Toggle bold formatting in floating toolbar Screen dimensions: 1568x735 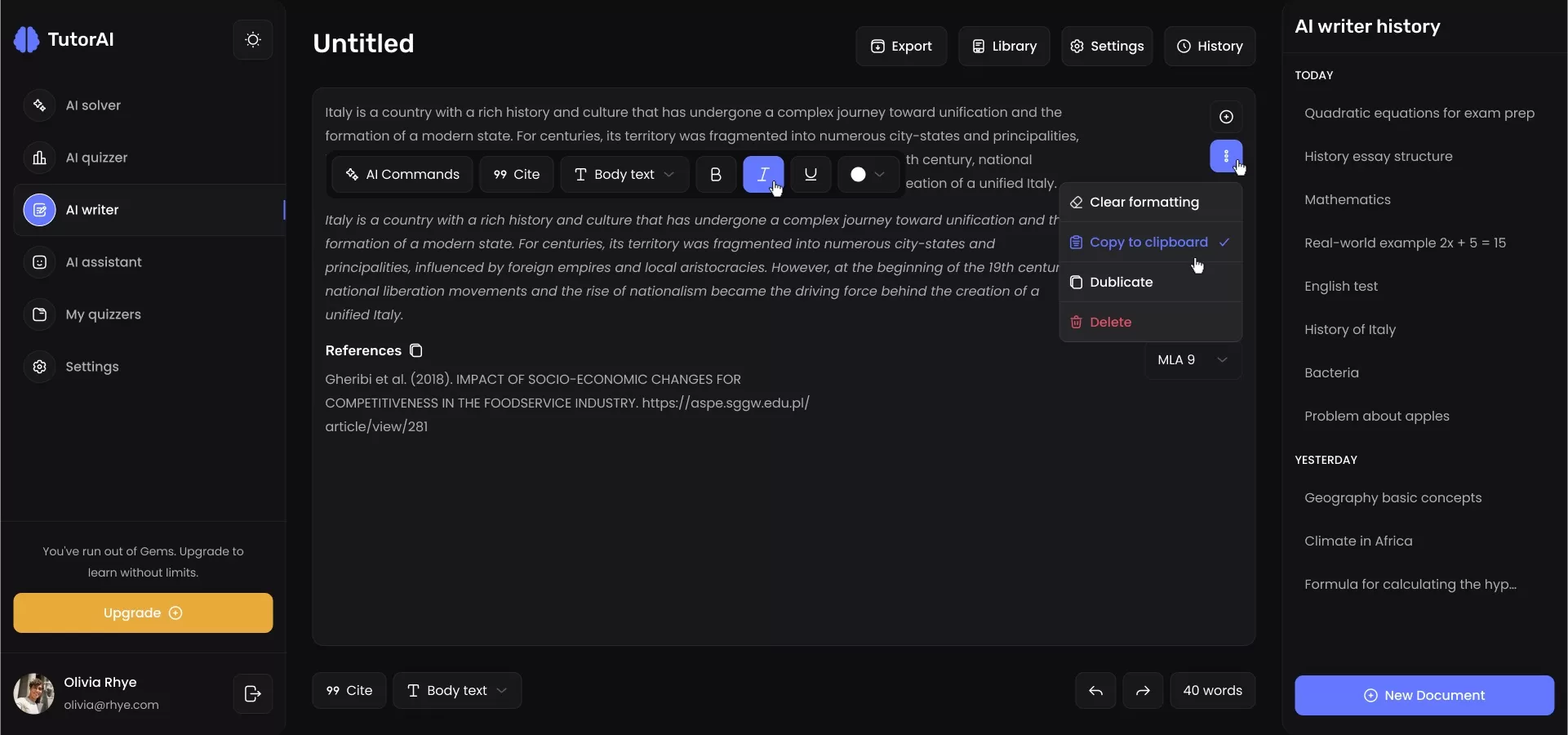(716, 175)
